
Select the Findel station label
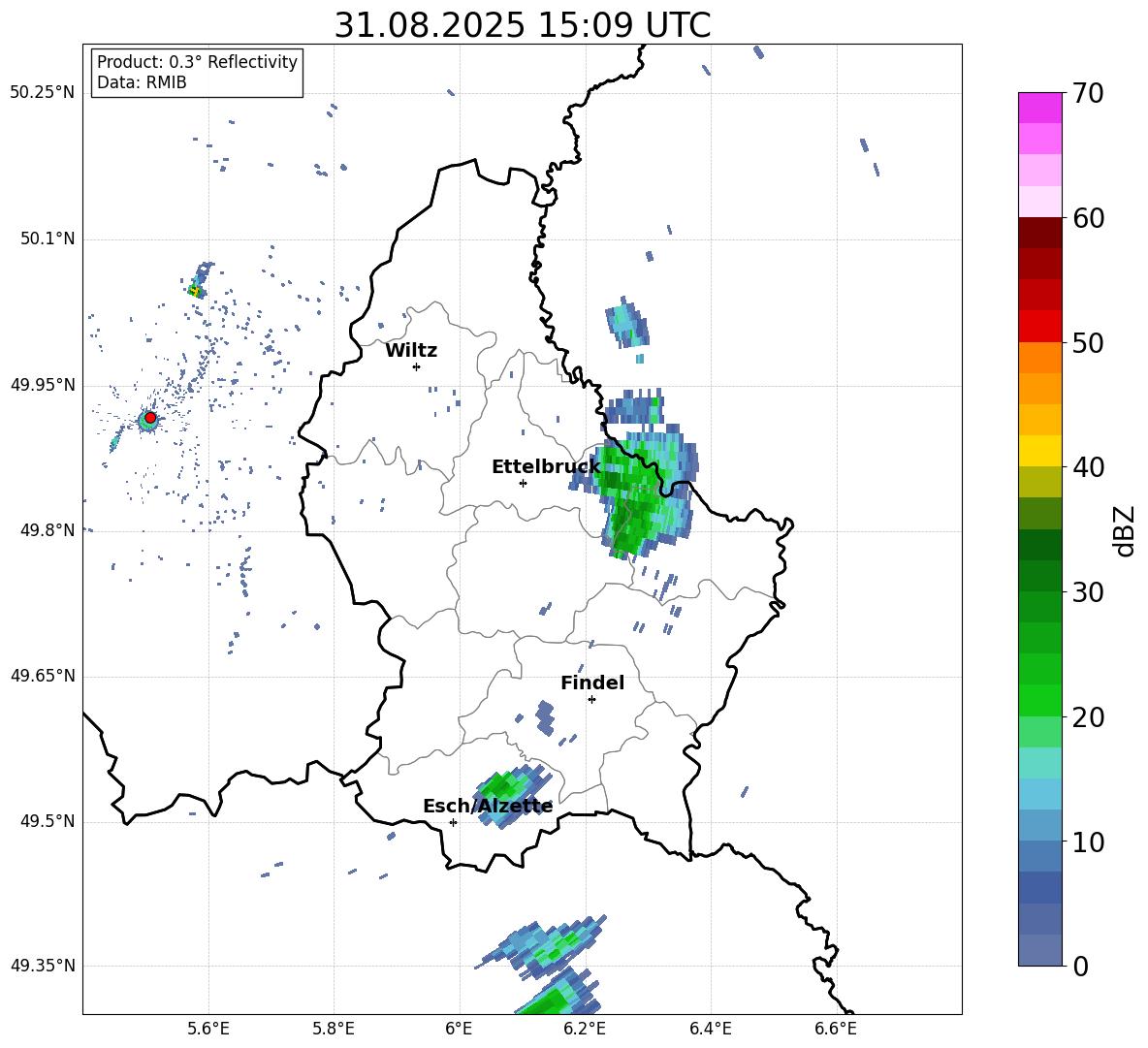pyautogui.click(x=592, y=683)
